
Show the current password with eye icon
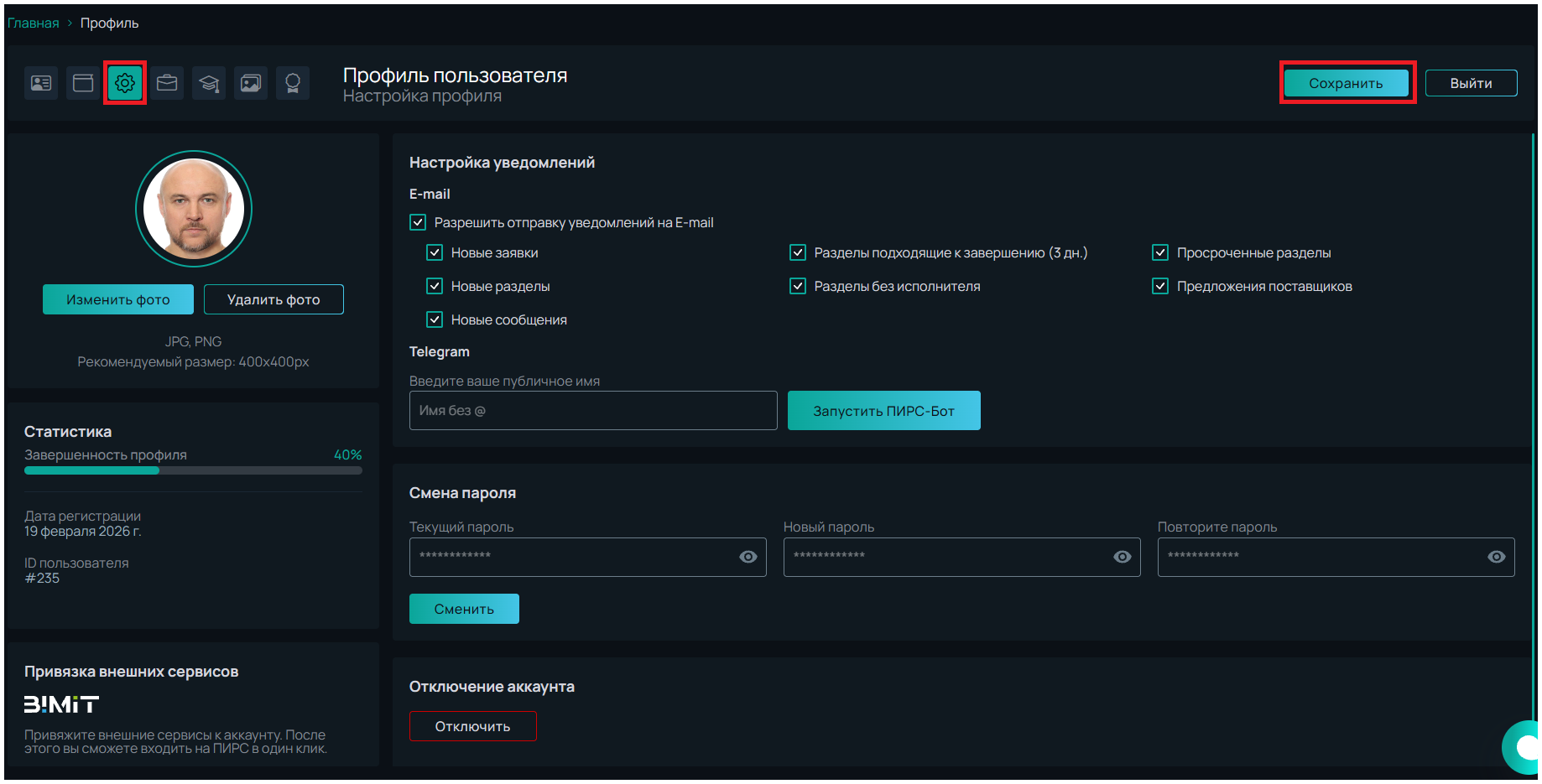point(748,557)
